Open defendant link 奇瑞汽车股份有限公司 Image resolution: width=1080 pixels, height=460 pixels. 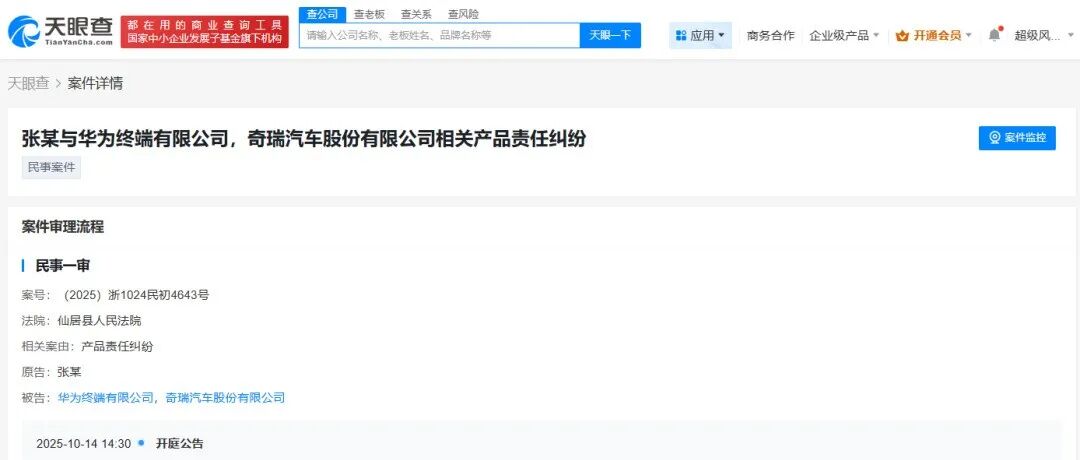tap(225, 397)
